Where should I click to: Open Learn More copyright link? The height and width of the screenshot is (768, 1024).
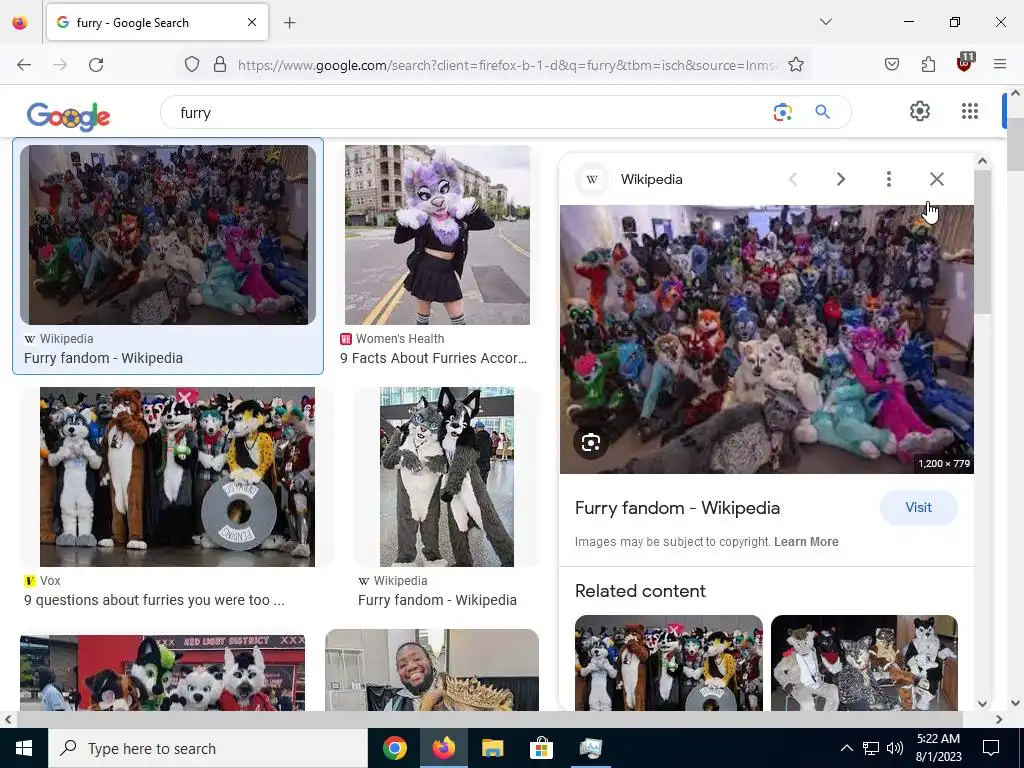pyautogui.click(x=806, y=542)
